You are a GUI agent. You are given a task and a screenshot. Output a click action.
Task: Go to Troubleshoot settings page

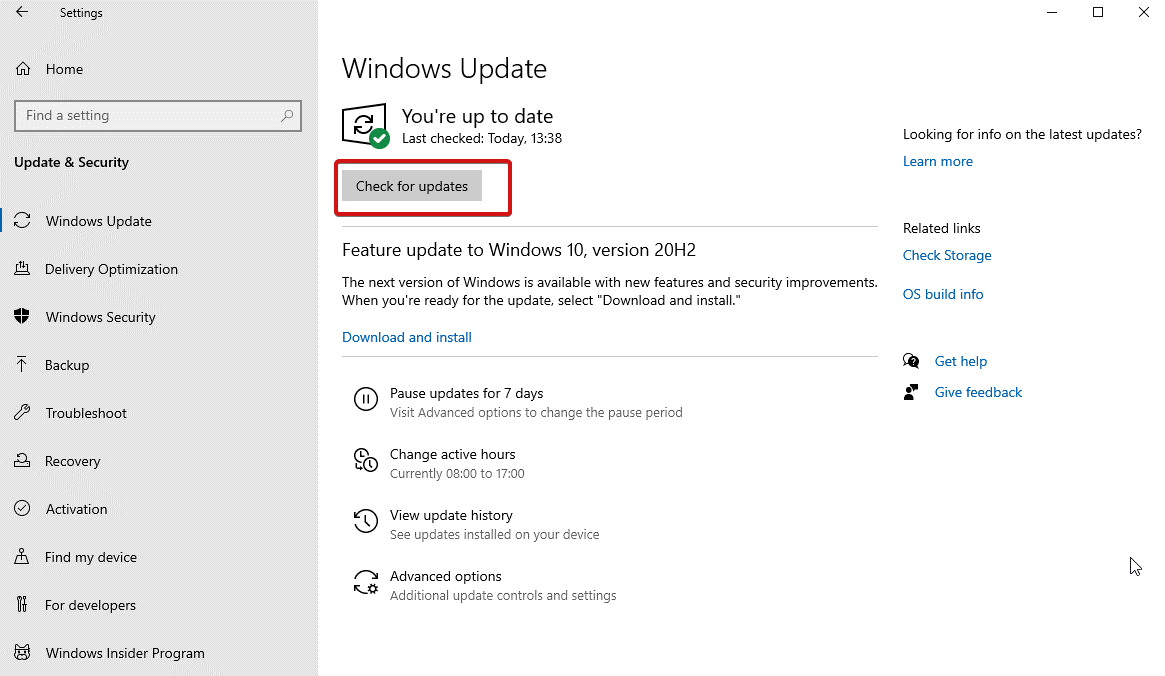coord(86,413)
